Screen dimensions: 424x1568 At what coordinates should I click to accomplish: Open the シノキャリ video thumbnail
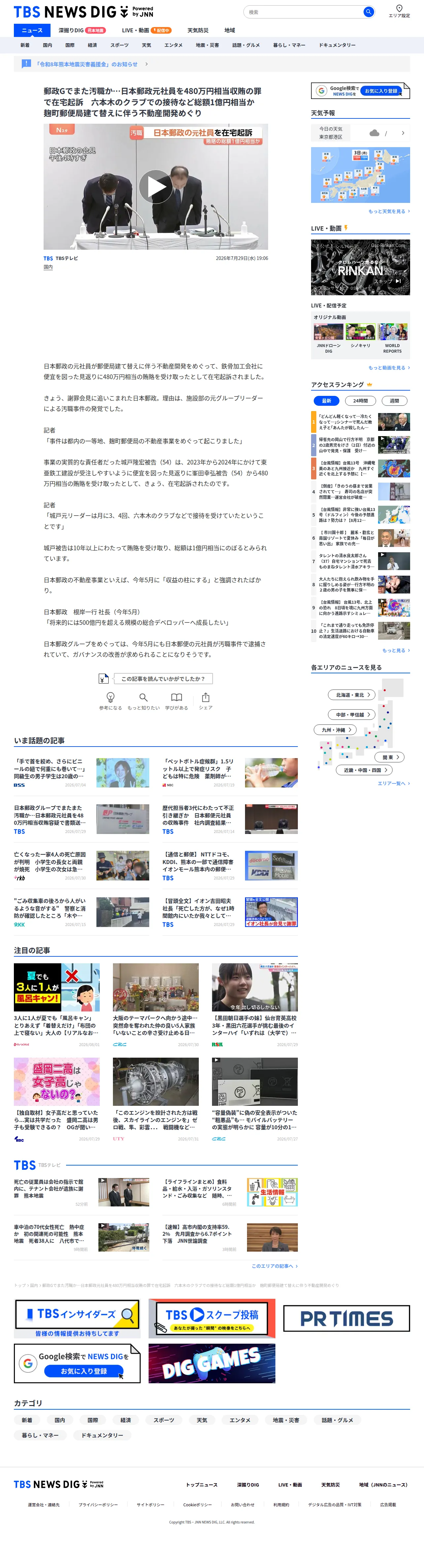pyautogui.click(x=361, y=332)
